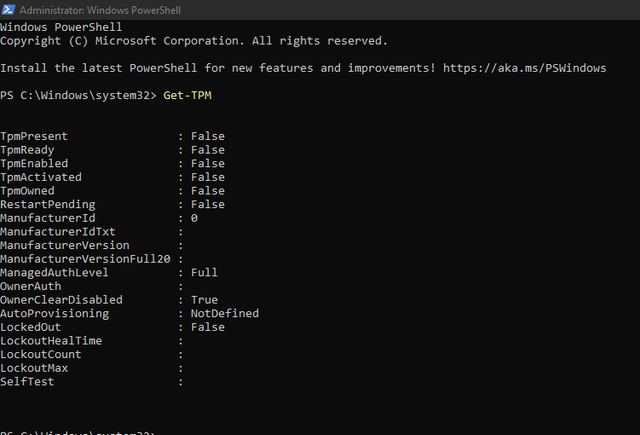Click the ManufacturerVersionFull20 property name
This screenshot has width=640, height=435.
85,259
